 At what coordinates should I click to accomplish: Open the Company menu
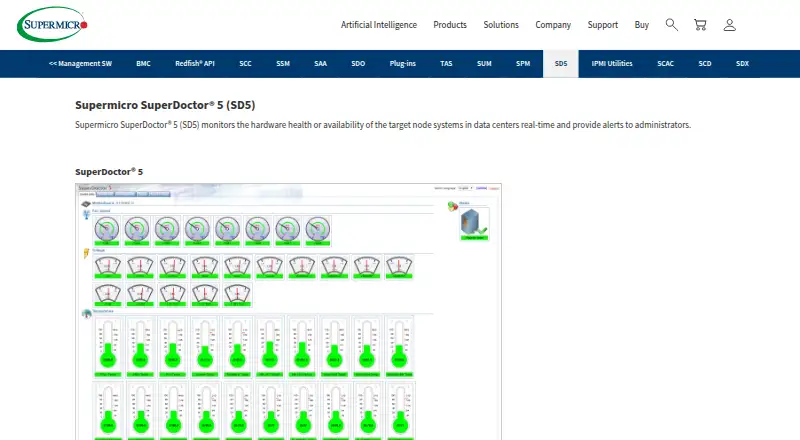[x=553, y=25]
